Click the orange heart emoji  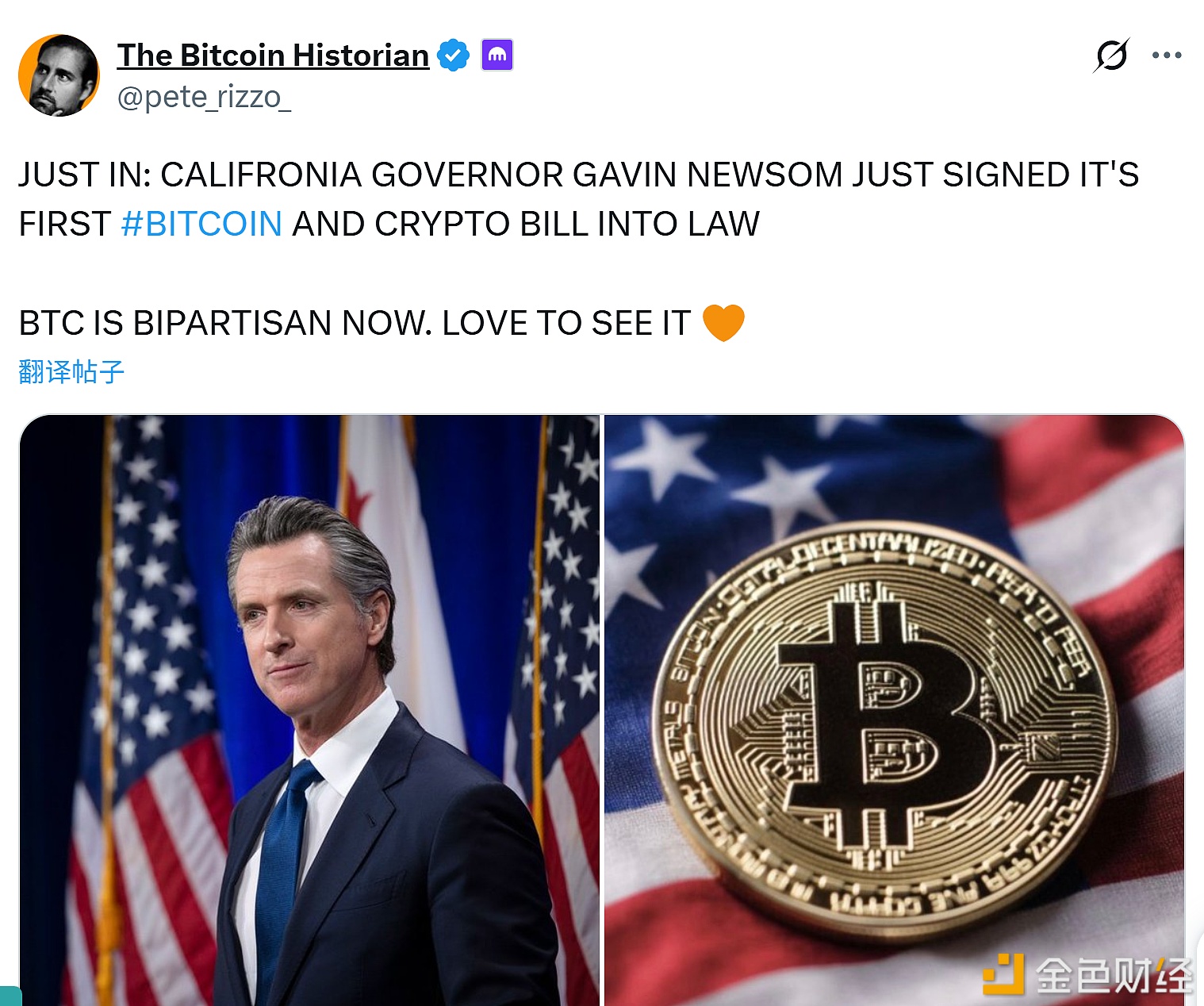(x=723, y=323)
